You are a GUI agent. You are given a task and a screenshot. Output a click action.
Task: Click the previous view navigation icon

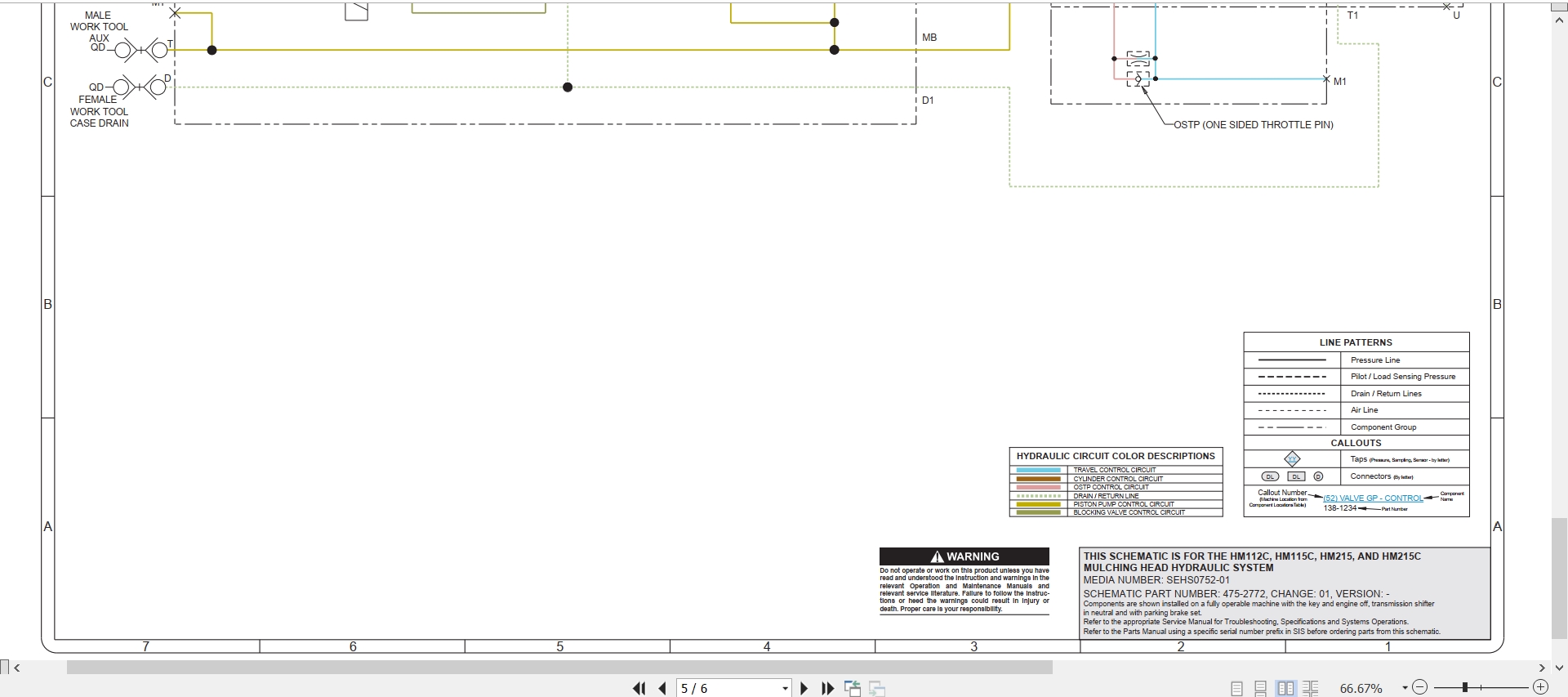pos(853,689)
